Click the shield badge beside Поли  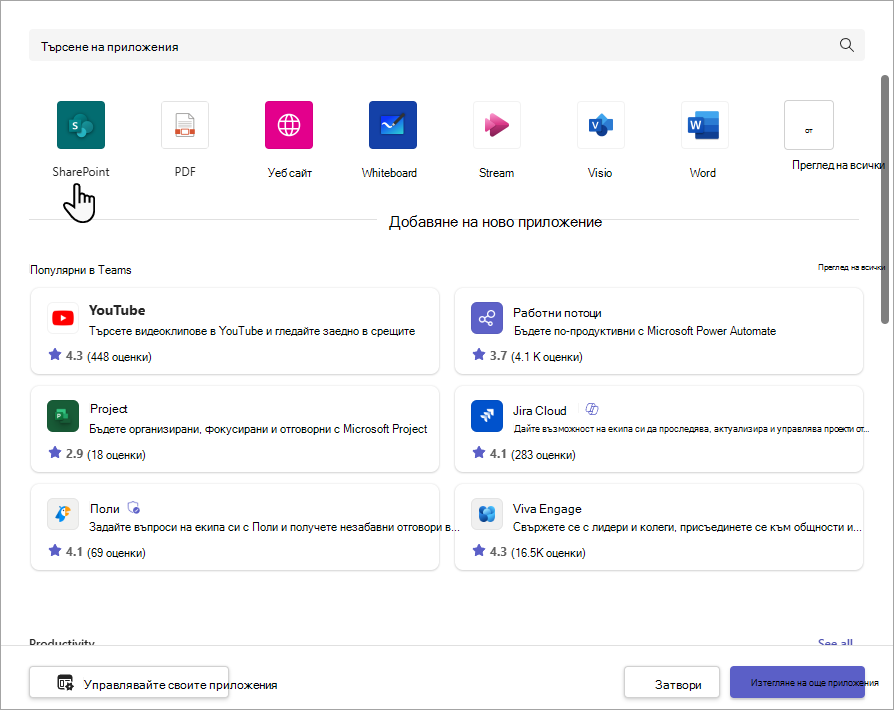(x=134, y=508)
